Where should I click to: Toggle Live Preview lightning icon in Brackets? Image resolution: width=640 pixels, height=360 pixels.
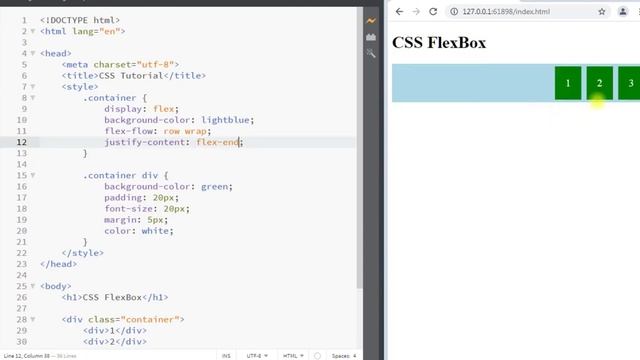(371, 20)
